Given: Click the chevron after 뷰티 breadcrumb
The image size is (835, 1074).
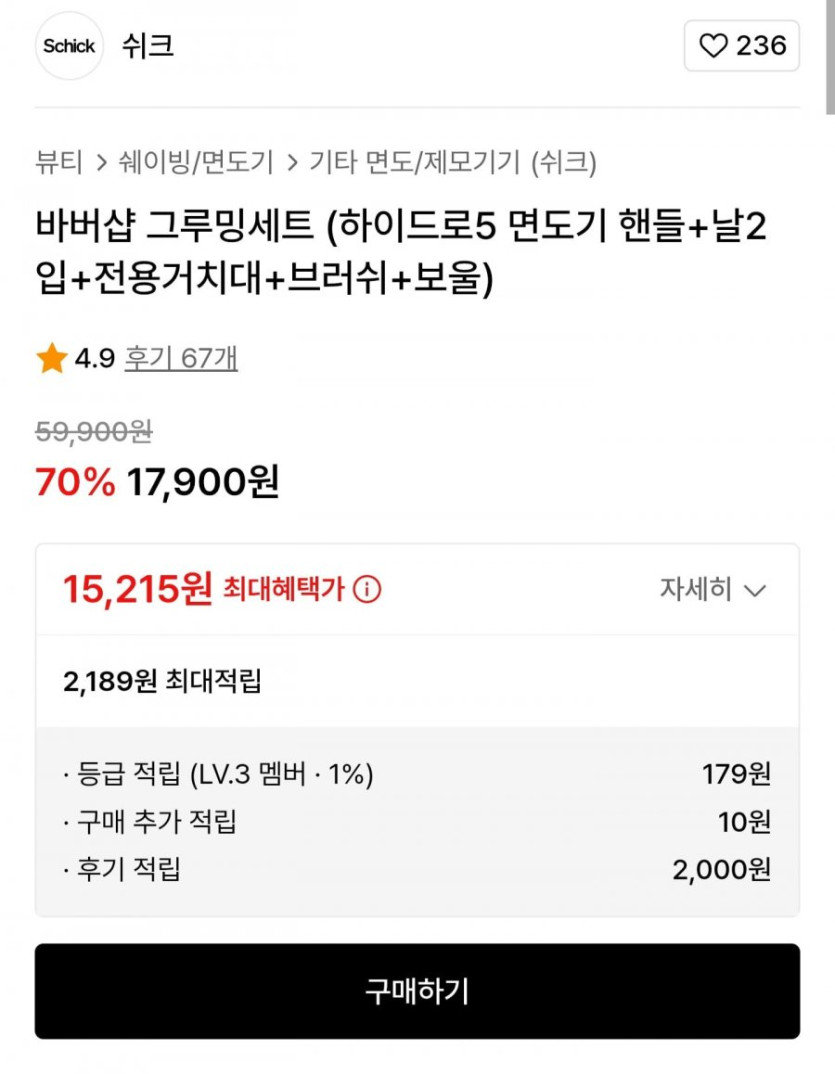Looking at the screenshot, I should point(102,162).
